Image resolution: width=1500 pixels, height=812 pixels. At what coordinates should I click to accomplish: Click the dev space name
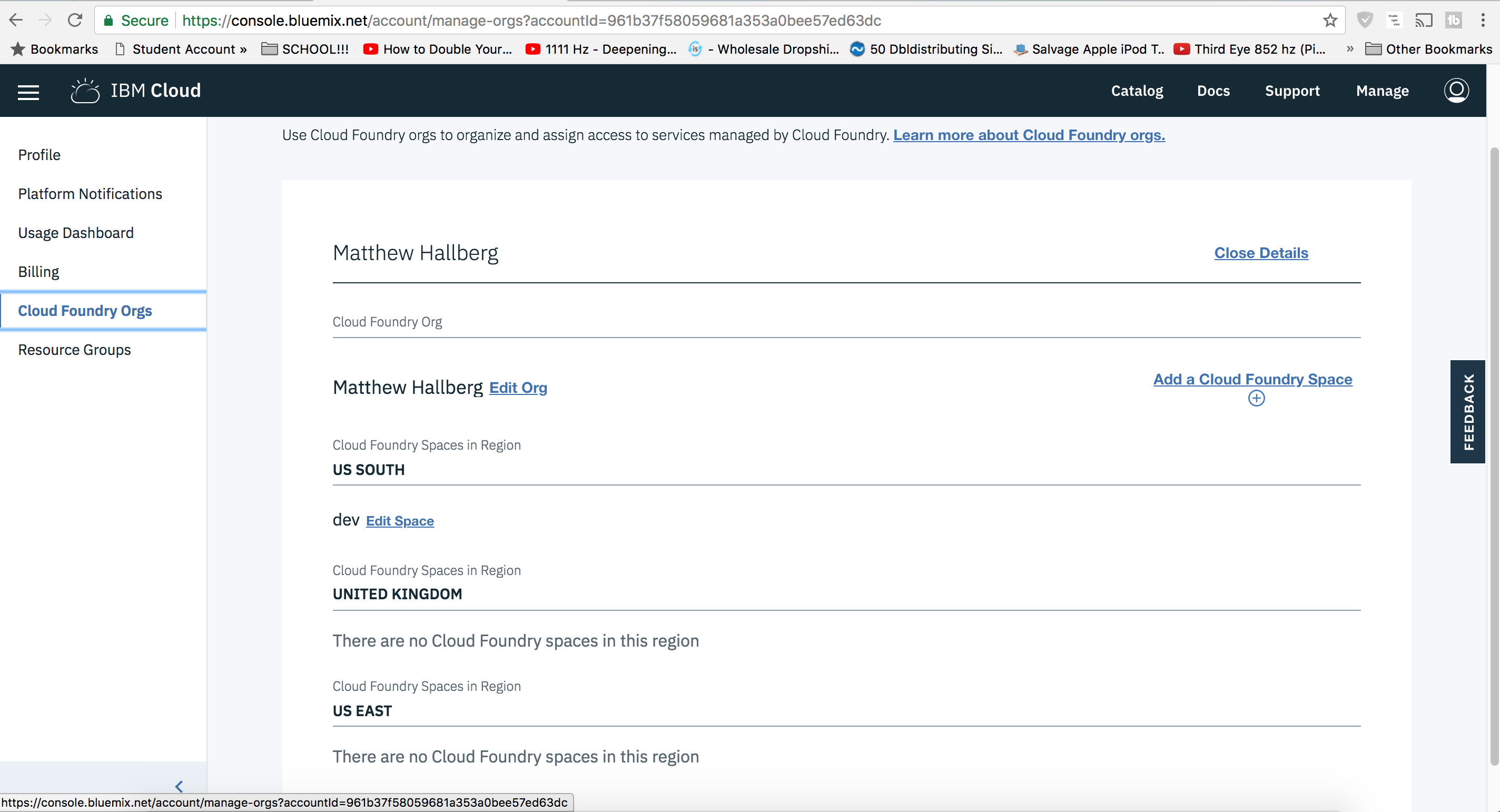(346, 520)
